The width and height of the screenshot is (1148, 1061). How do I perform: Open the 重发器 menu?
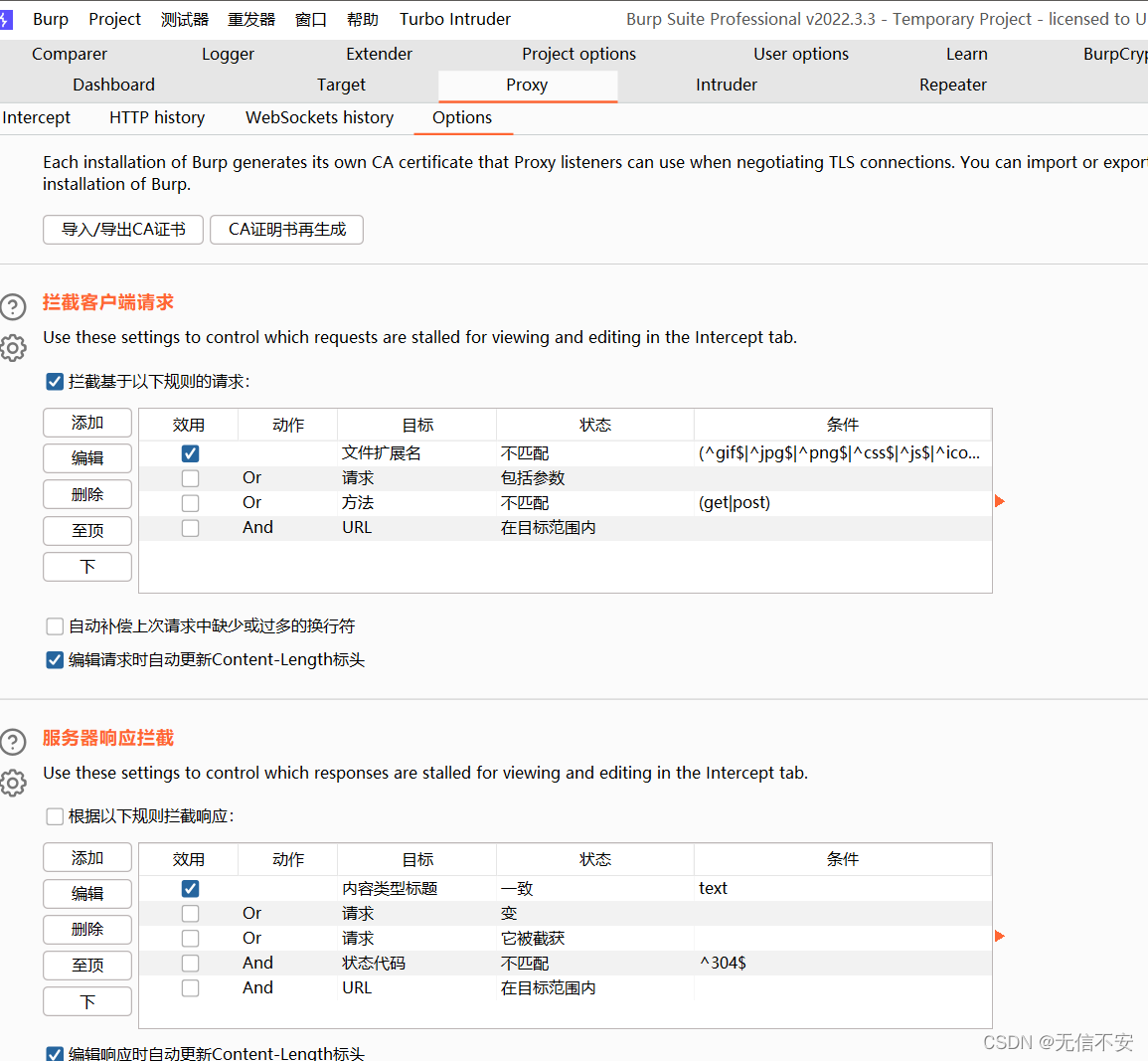tap(251, 19)
